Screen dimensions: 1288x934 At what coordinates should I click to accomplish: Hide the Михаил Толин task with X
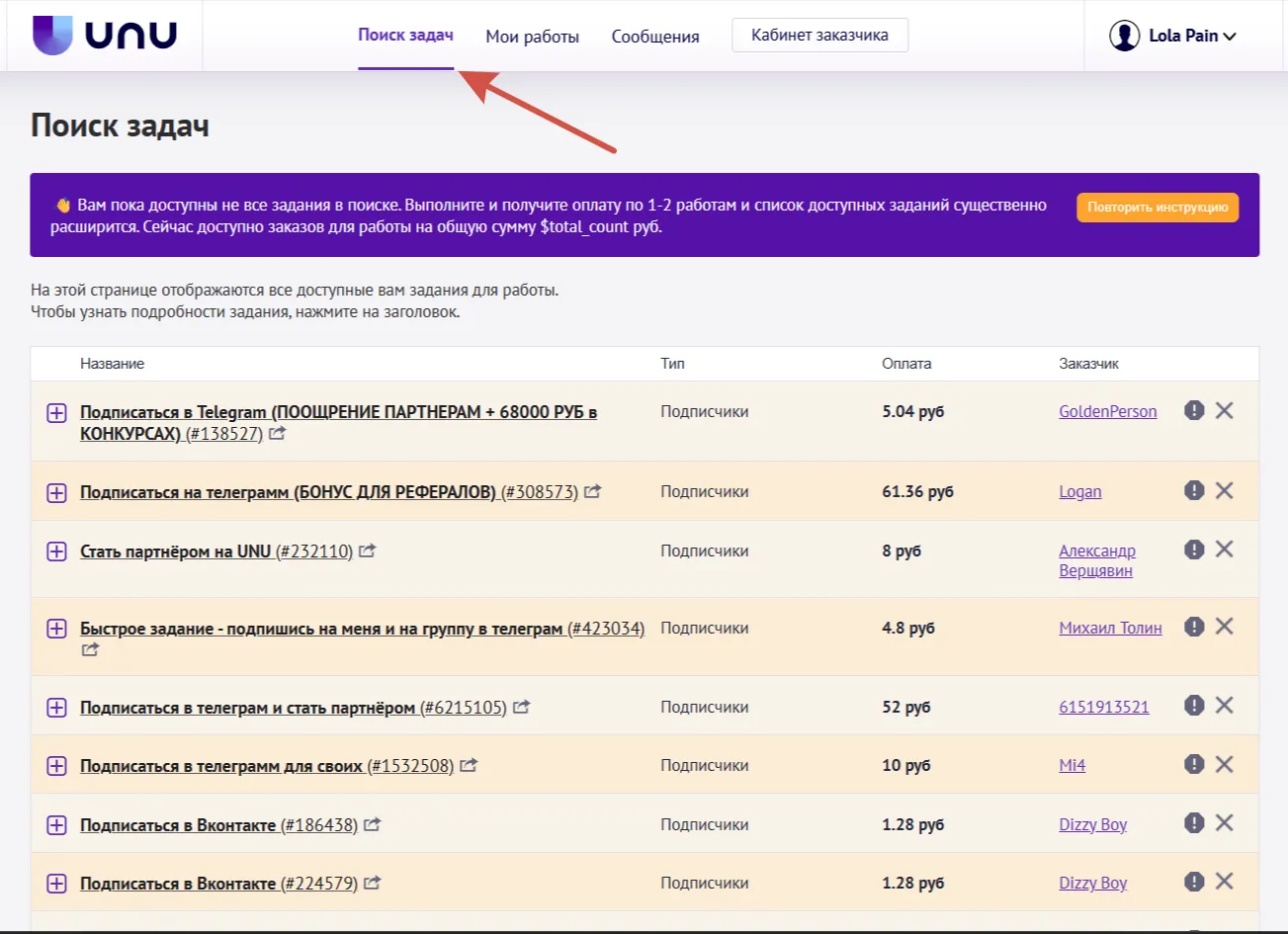tap(1224, 626)
